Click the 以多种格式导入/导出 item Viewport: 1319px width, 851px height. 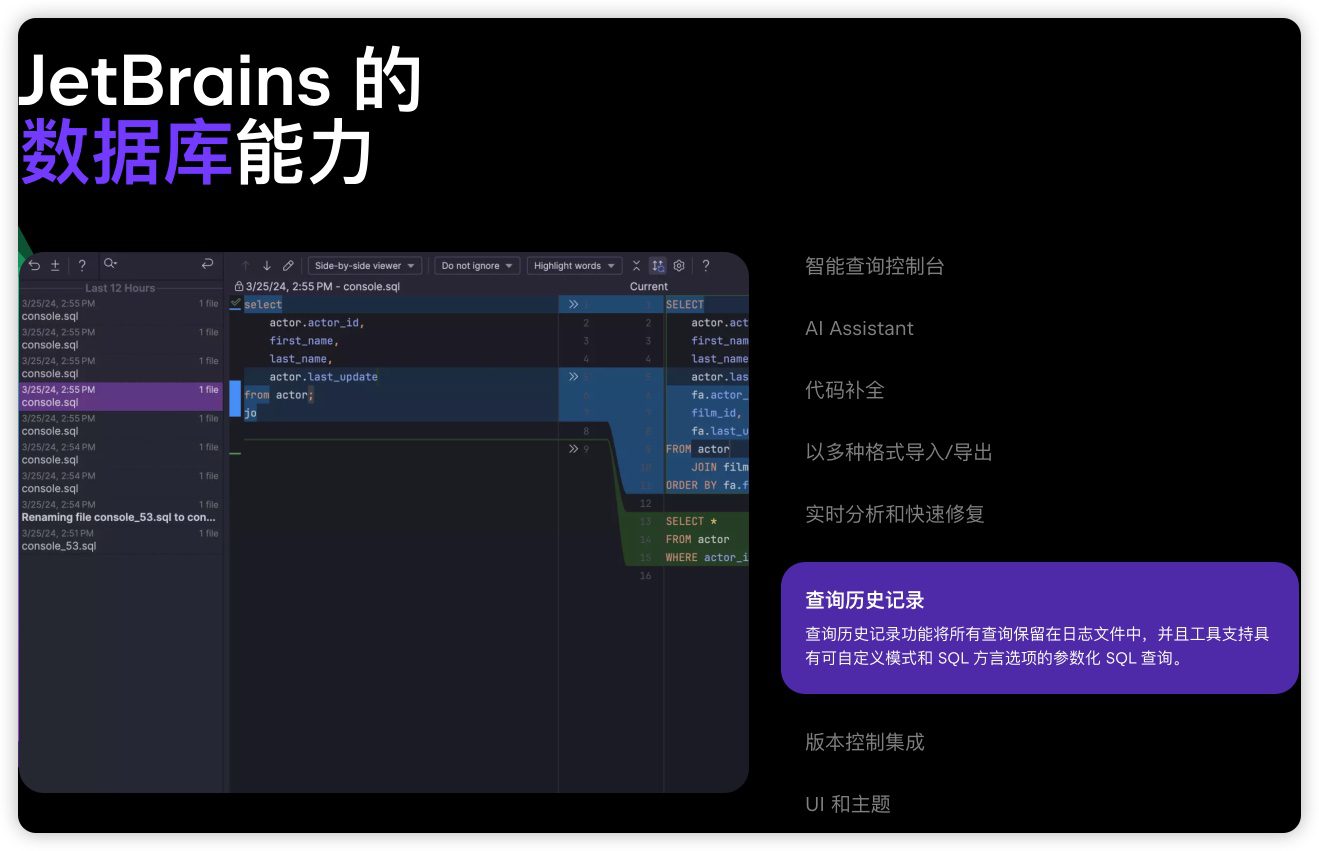[x=898, y=452]
